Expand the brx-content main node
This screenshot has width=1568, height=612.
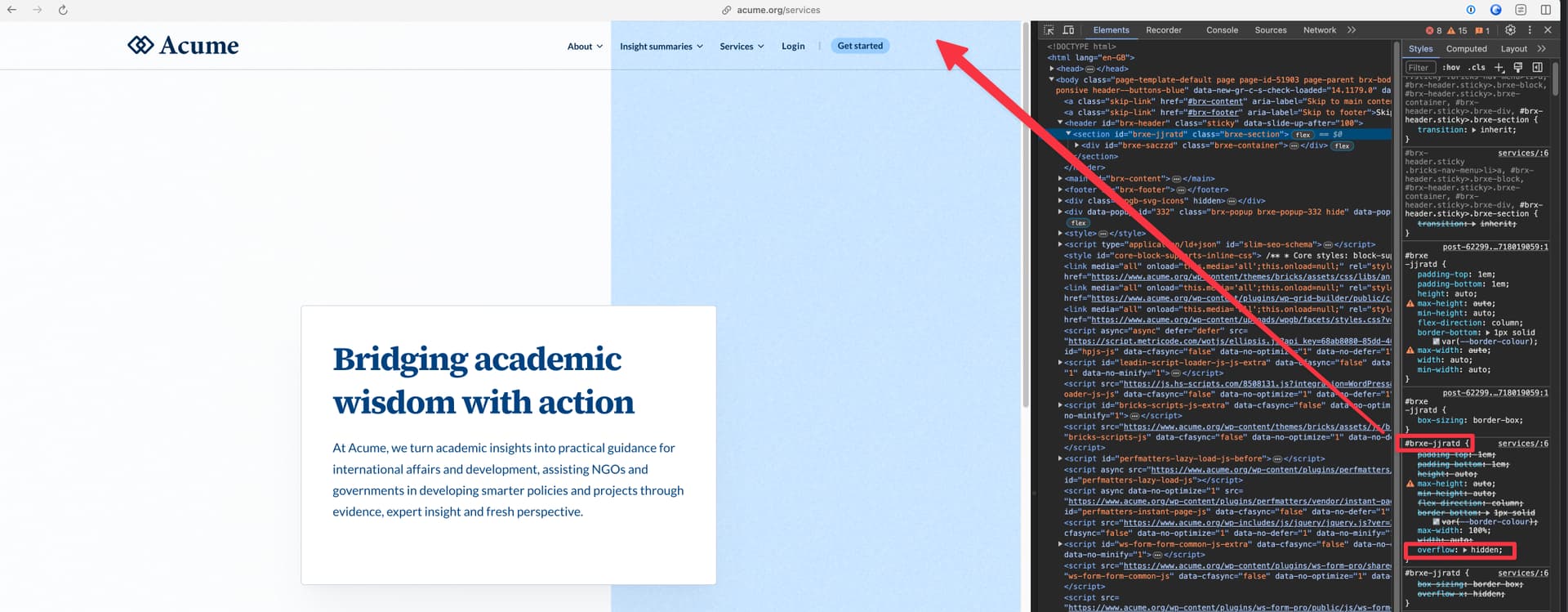tap(1060, 179)
